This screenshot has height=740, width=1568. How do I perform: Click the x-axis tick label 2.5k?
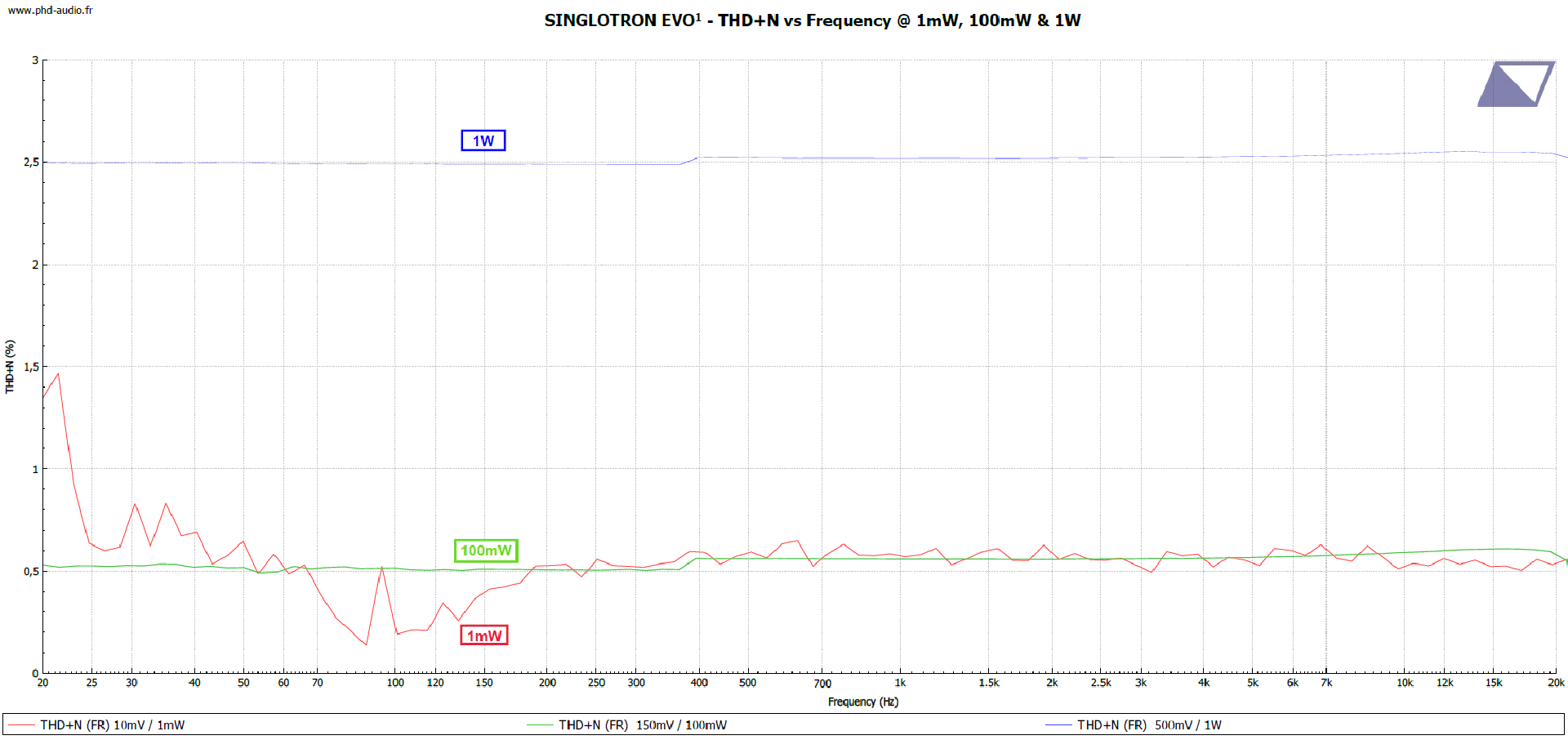[x=1101, y=683]
